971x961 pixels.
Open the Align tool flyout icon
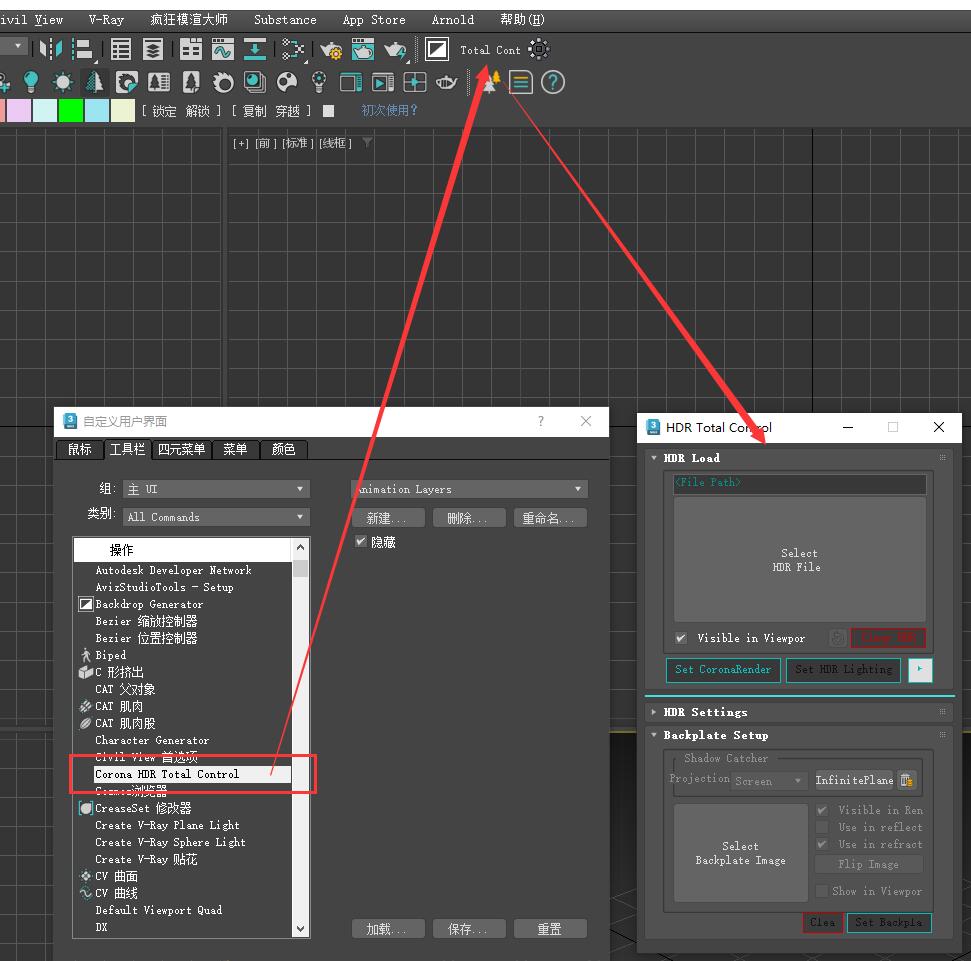click(82, 50)
